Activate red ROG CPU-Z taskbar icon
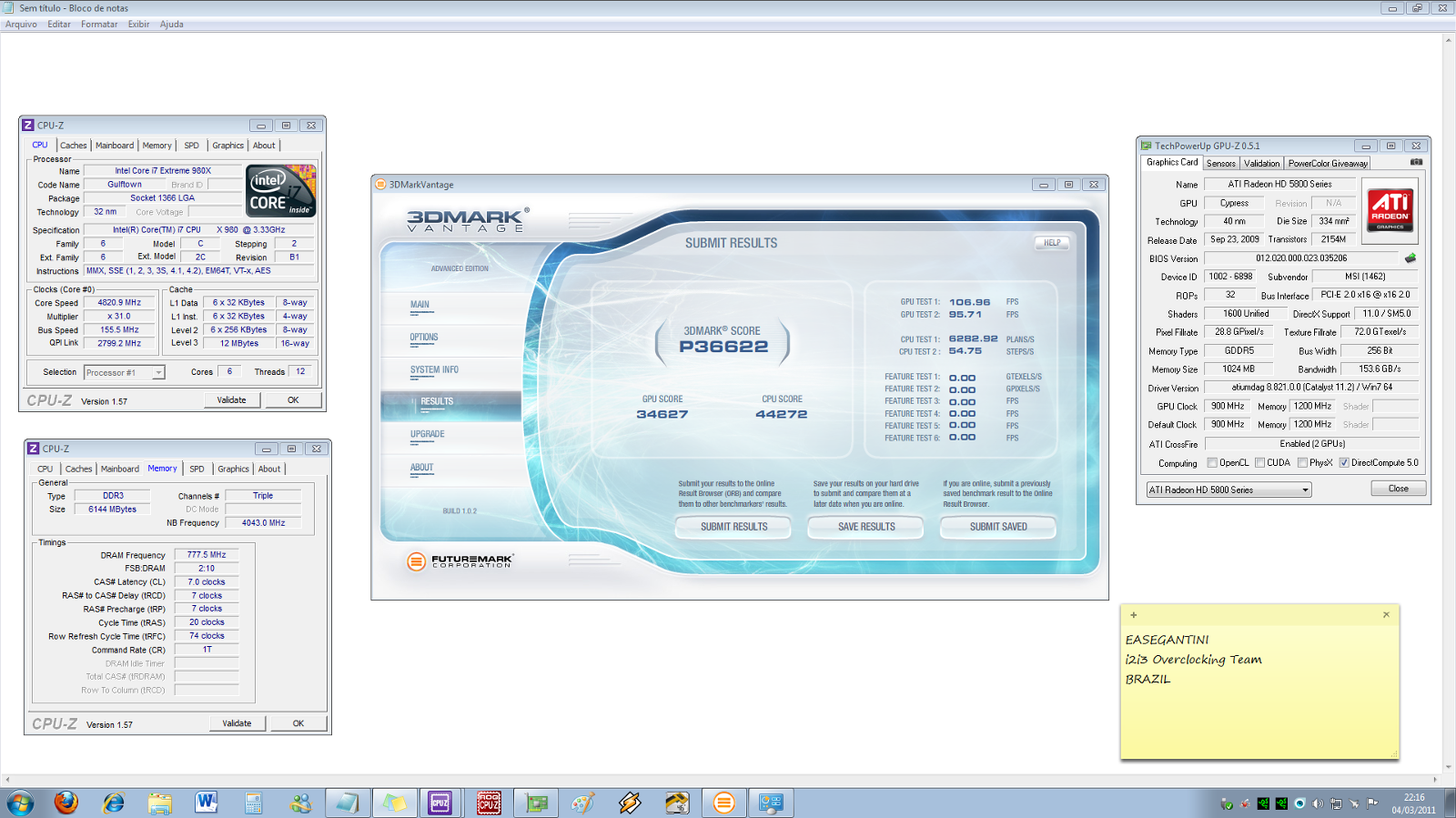 click(x=489, y=803)
